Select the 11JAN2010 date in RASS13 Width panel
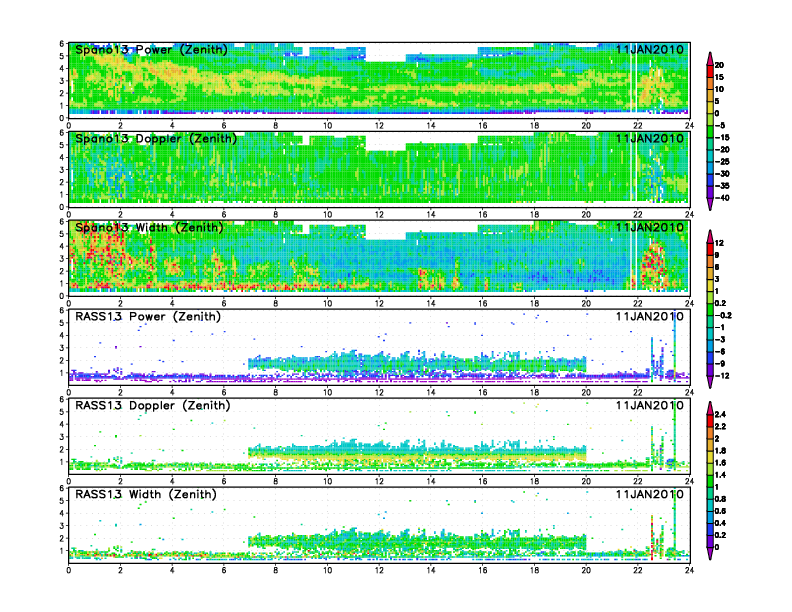The width and height of the screenshot is (792, 612). tap(650, 494)
